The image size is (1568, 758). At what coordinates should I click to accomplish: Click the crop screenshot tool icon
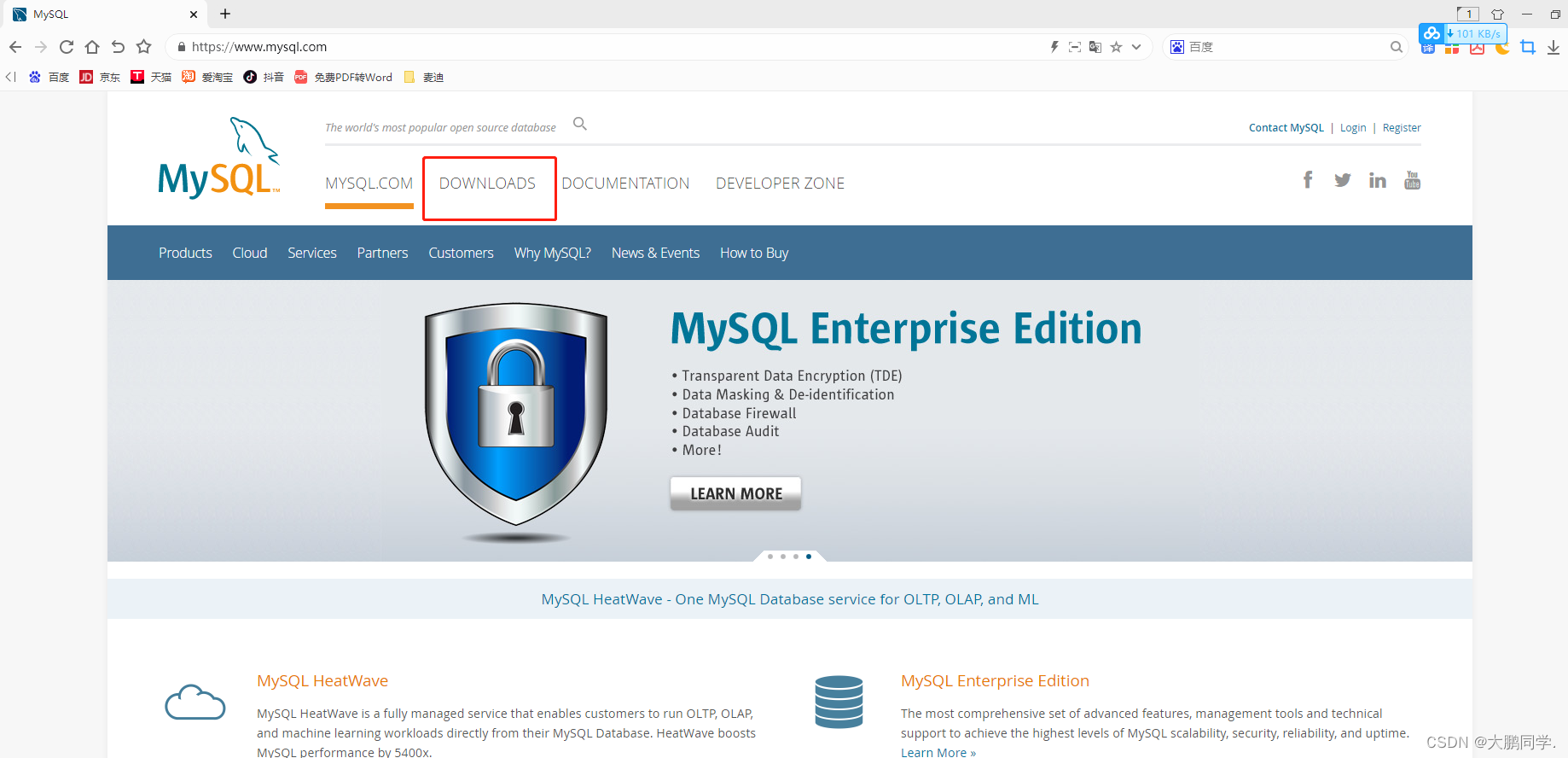1528,47
